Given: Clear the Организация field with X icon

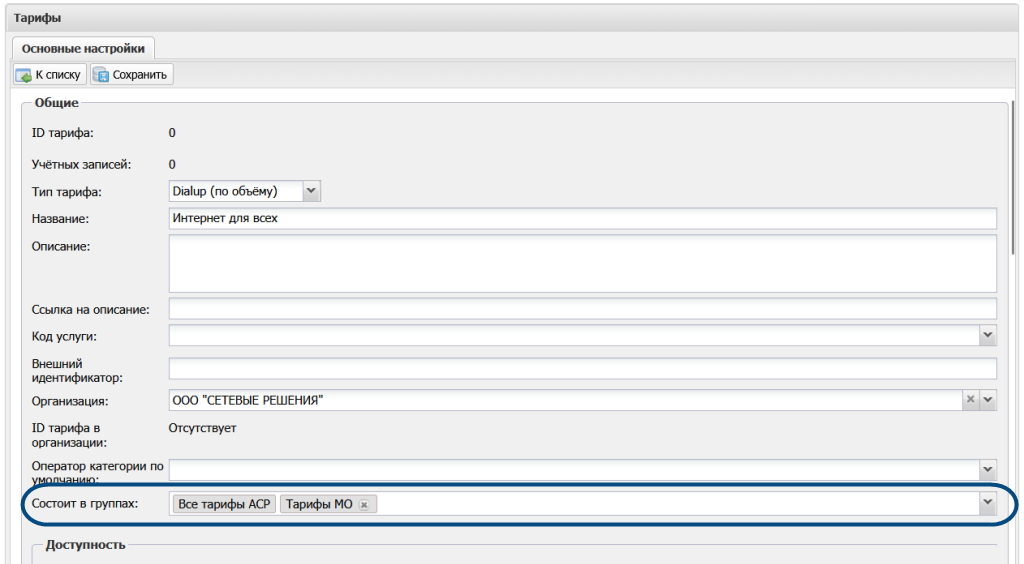Looking at the screenshot, I should 970,400.
